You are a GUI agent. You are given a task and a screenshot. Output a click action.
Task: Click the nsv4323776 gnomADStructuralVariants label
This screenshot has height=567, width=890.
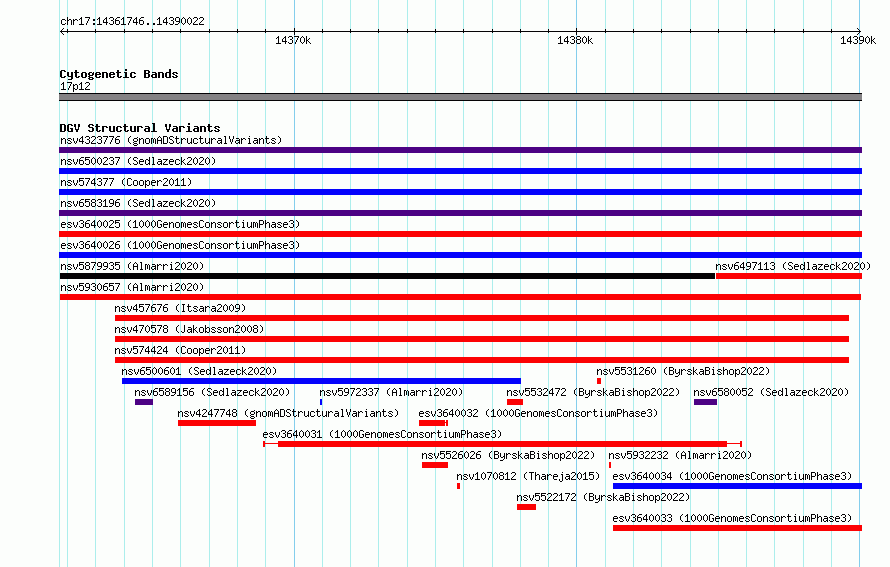171,140
